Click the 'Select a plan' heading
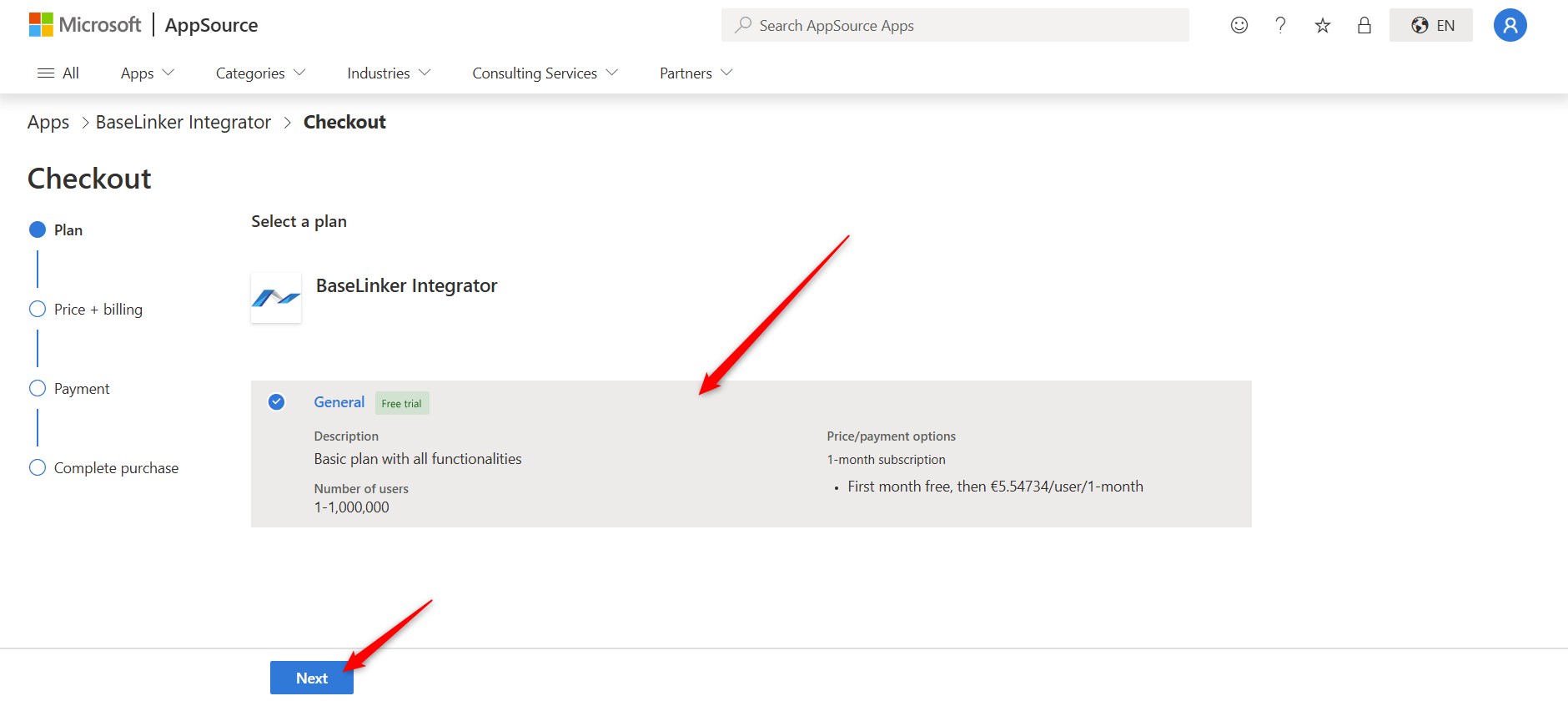This screenshot has height=701, width=1568. point(299,221)
